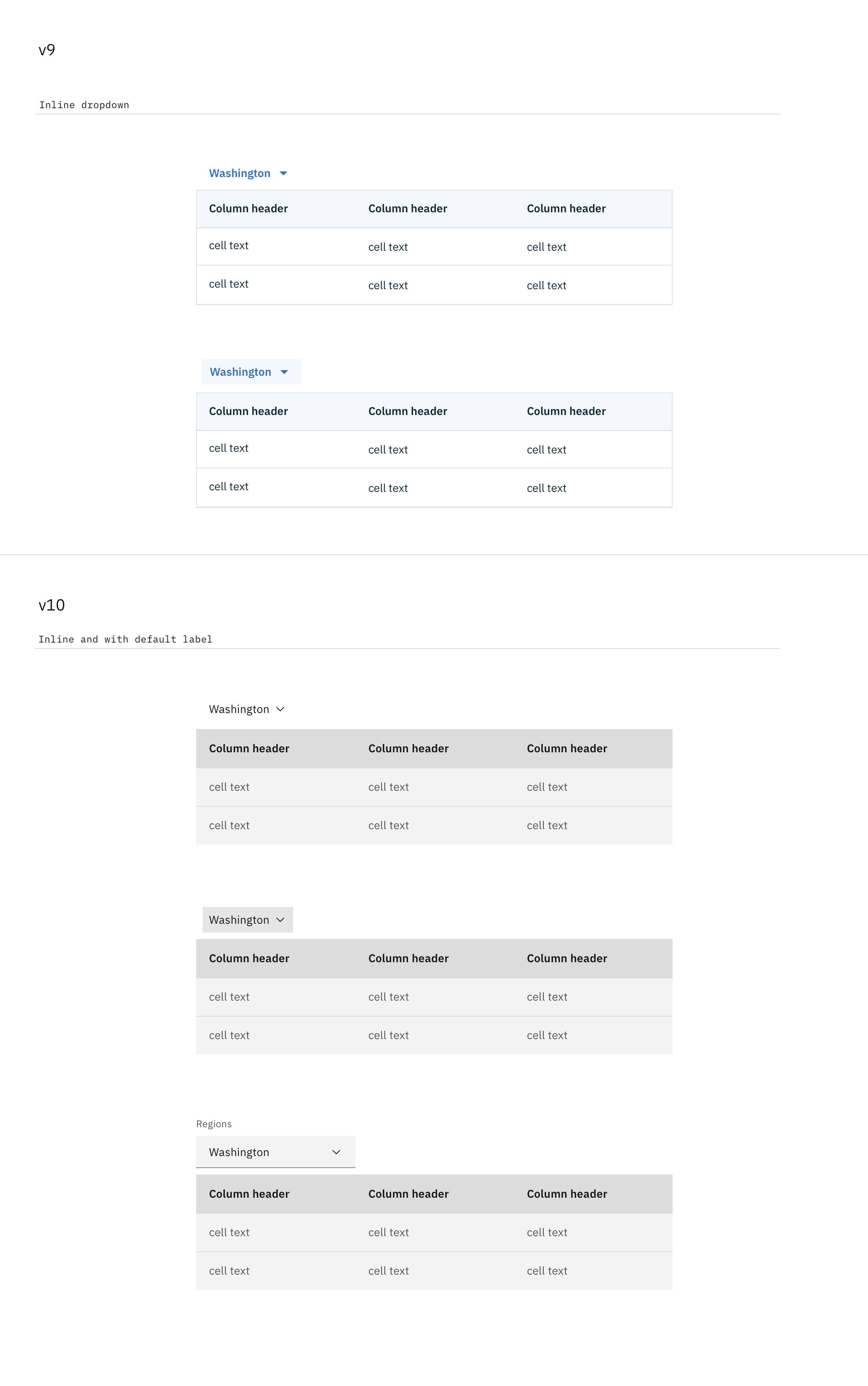Click the Regions label above the bottom dropdown
The image size is (868, 1386).
coord(213,1124)
